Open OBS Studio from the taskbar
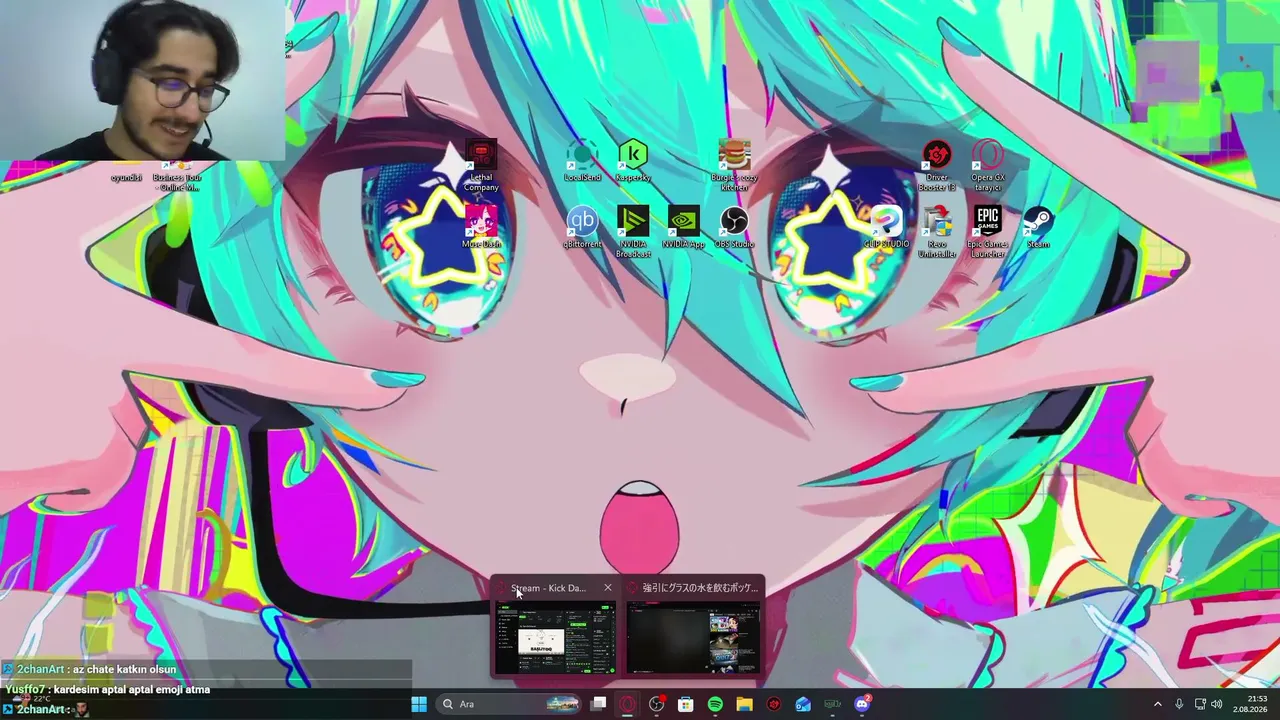The height and width of the screenshot is (720, 1280). tap(656, 704)
